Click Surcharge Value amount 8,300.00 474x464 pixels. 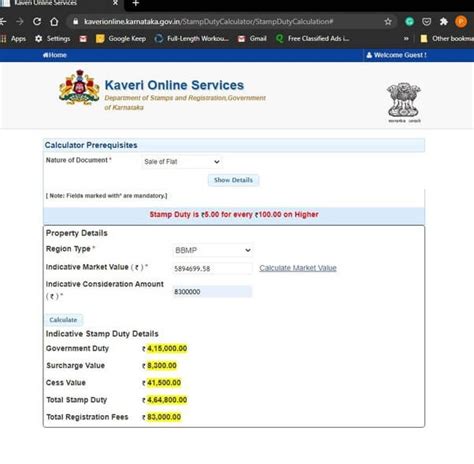point(162,366)
